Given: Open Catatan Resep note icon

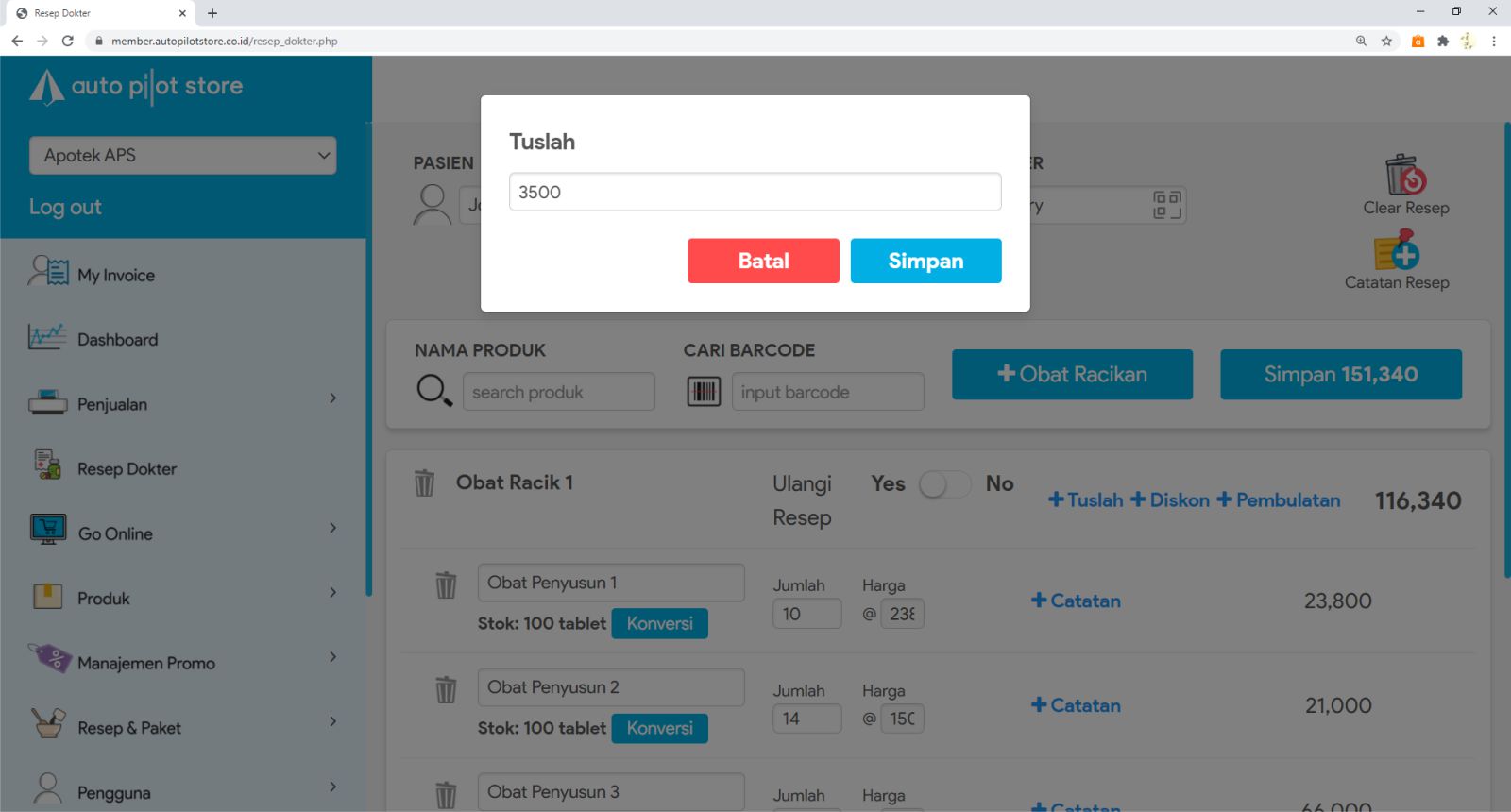Looking at the screenshot, I should (x=1397, y=251).
